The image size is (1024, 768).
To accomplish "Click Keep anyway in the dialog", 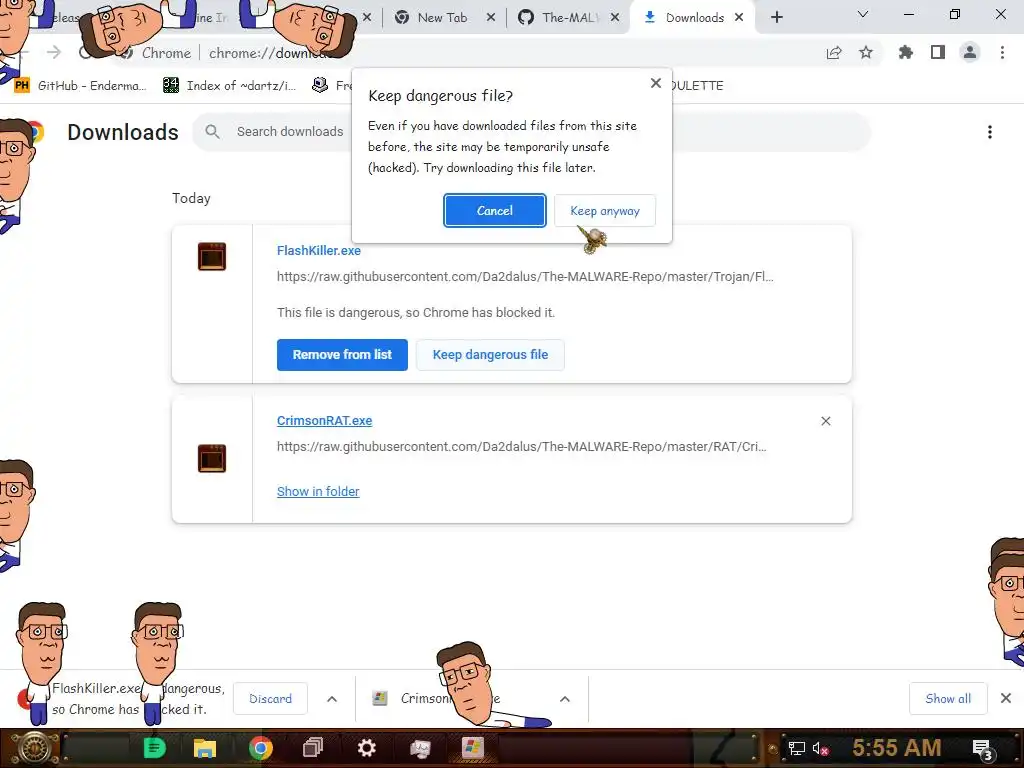I will point(605,210).
